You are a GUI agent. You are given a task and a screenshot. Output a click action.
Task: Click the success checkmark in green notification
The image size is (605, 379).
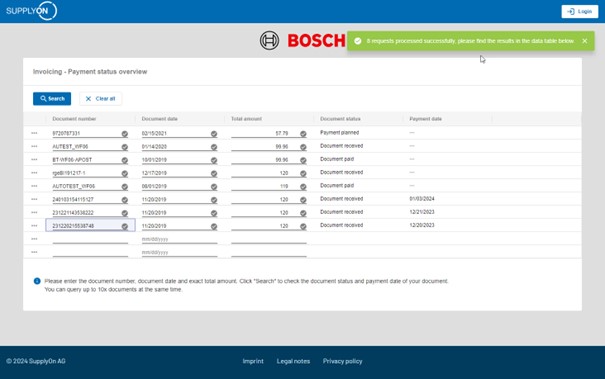[358, 41]
